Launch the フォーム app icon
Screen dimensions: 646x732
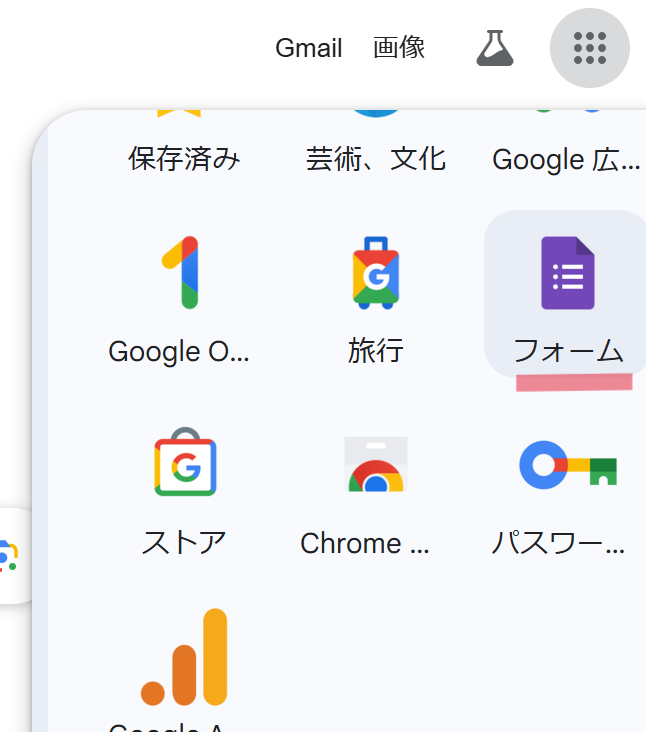click(x=568, y=273)
